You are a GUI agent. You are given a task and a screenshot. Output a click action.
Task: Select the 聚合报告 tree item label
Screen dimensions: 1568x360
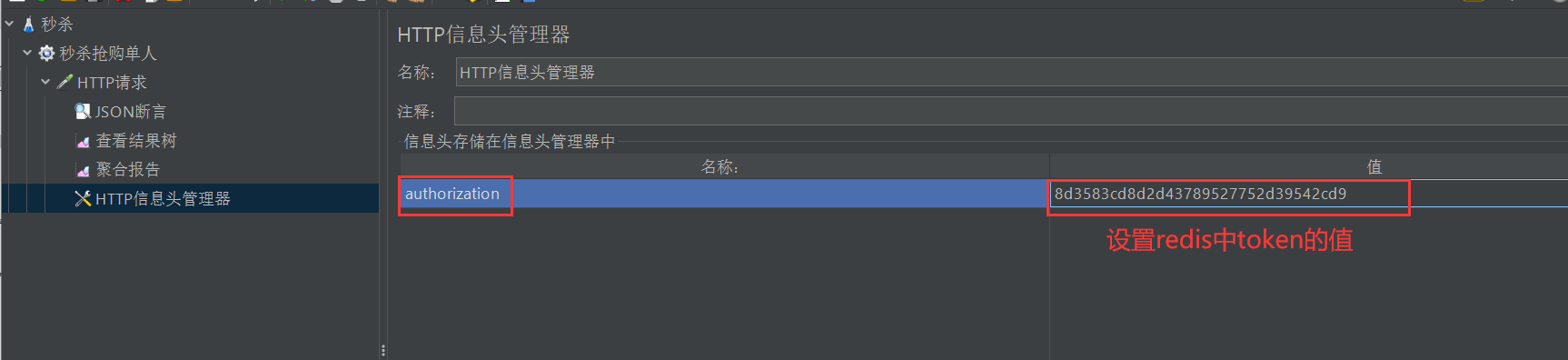pos(128,170)
